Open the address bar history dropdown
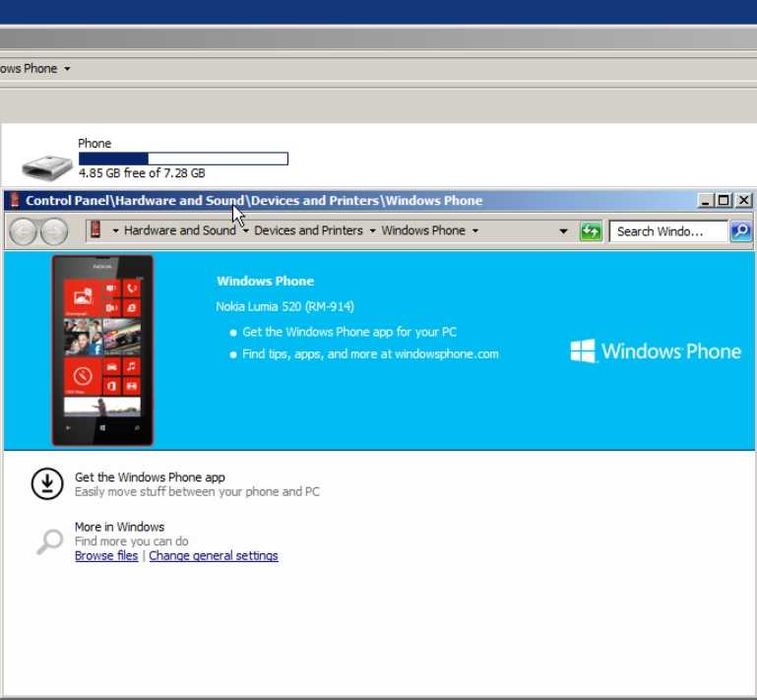Viewport: 757px width, 700px height. [x=563, y=231]
